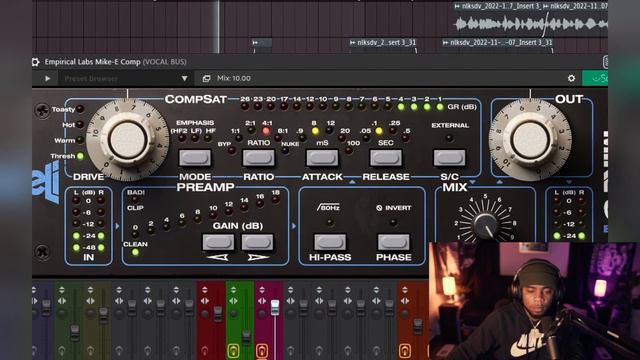Toggle the FX button on the orange channel

coord(404,350)
